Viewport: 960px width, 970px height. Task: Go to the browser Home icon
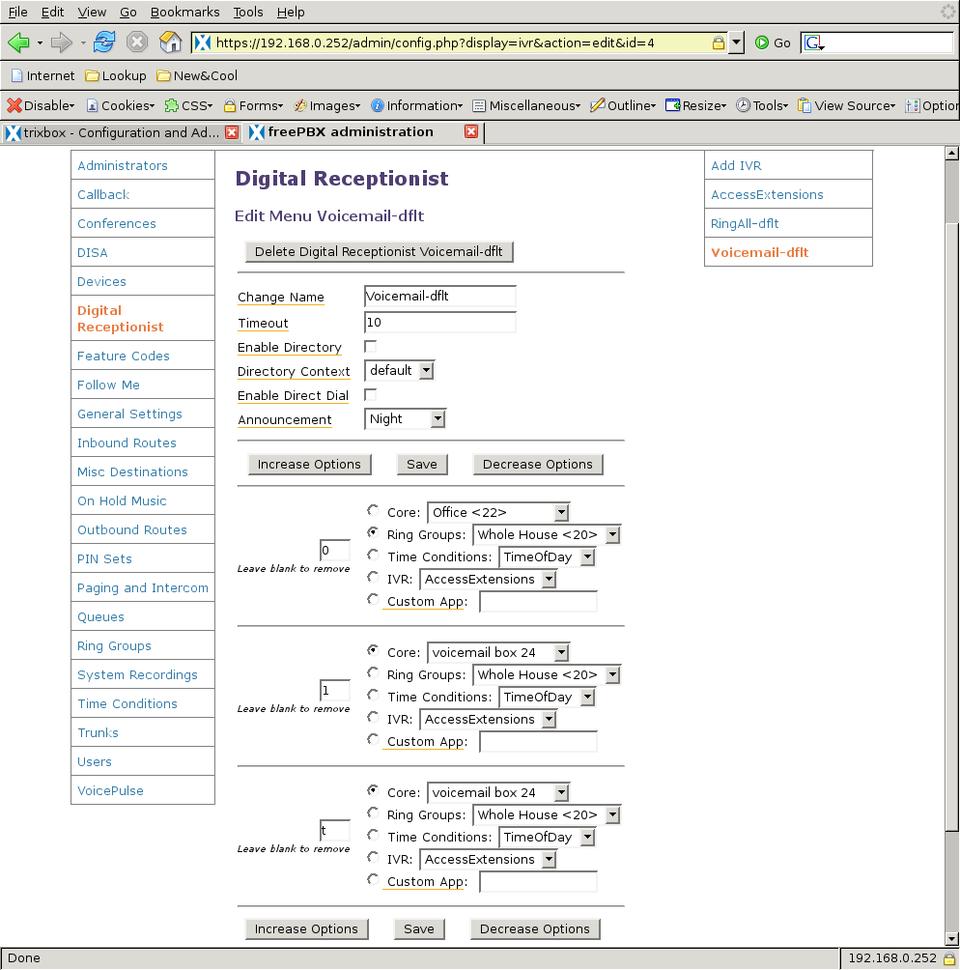(170, 43)
